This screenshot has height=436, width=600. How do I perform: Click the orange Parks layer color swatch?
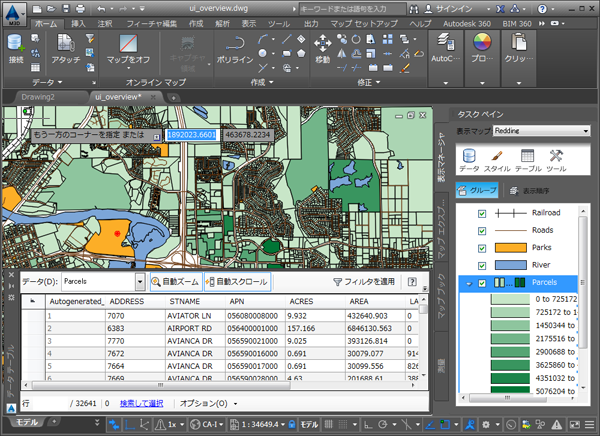click(513, 247)
